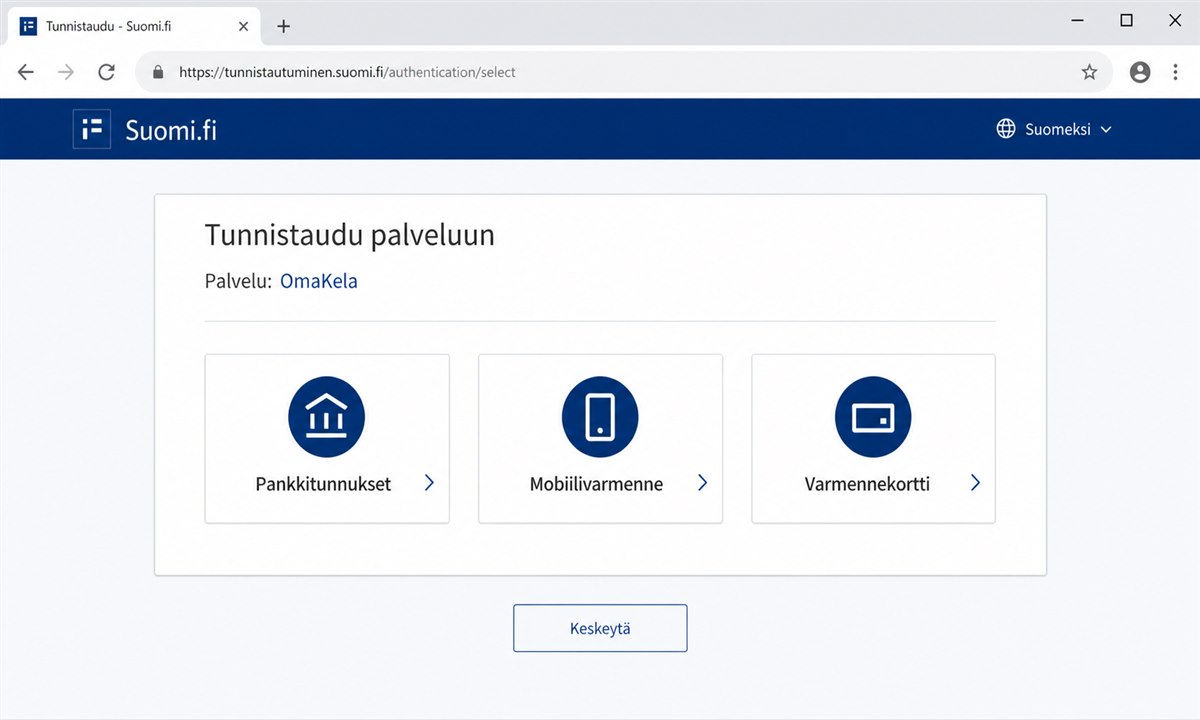
Task: Click the Suomi.fi logo icon in header
Action: (x=92, y=129)
